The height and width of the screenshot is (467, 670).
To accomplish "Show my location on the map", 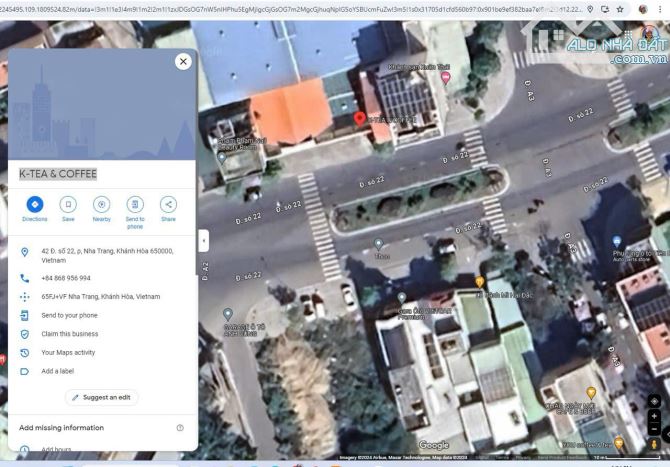I will point(654,401).
